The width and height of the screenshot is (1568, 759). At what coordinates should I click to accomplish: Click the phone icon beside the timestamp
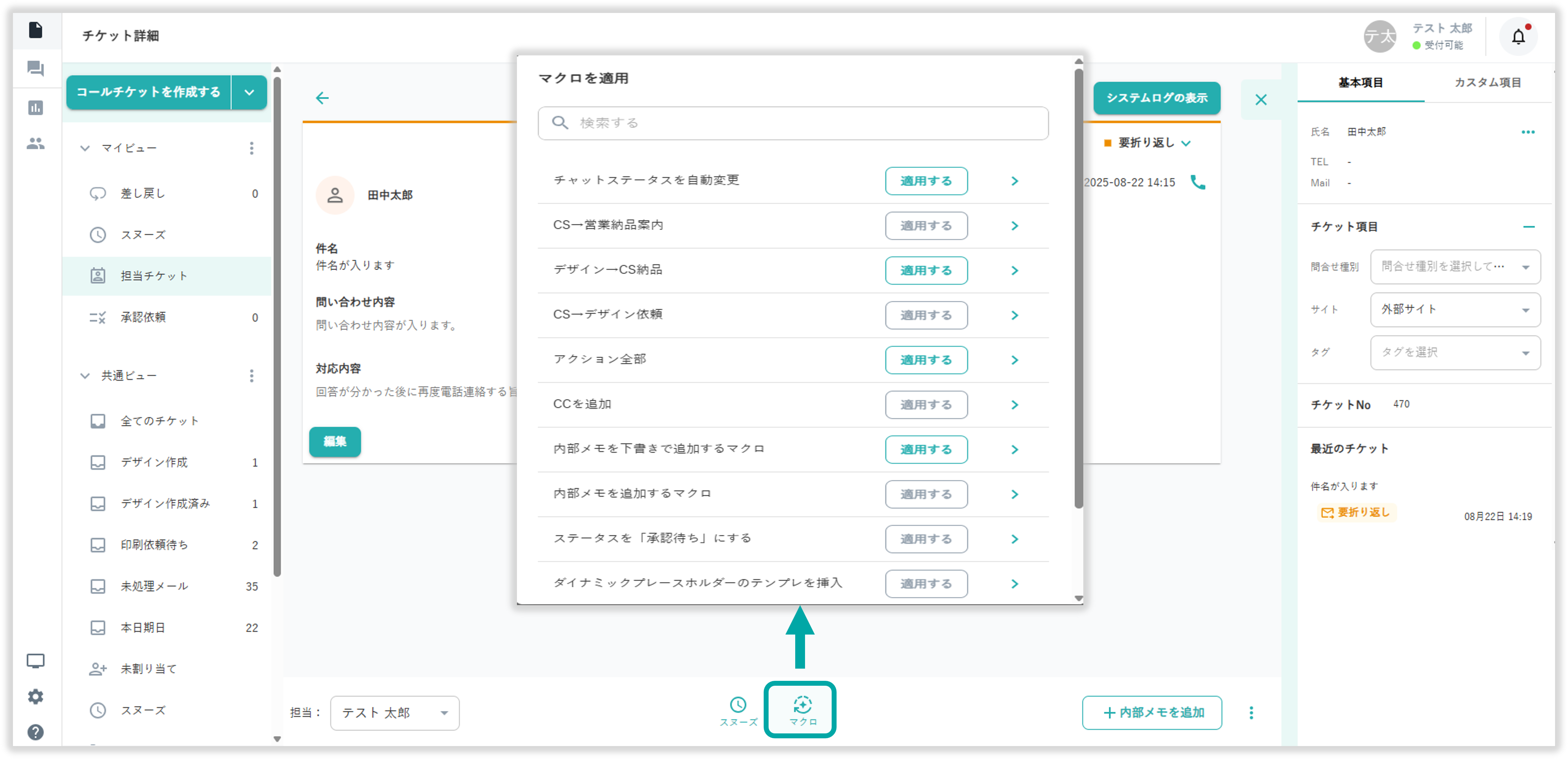(x=1197, y=182)
